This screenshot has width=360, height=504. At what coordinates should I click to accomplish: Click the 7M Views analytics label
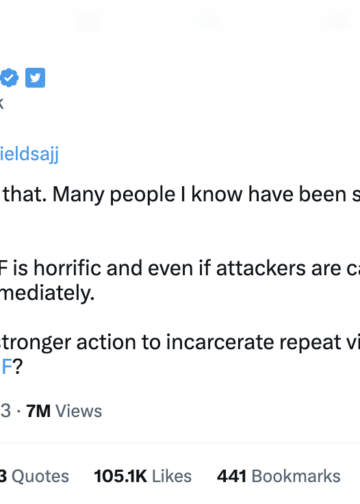64,411
